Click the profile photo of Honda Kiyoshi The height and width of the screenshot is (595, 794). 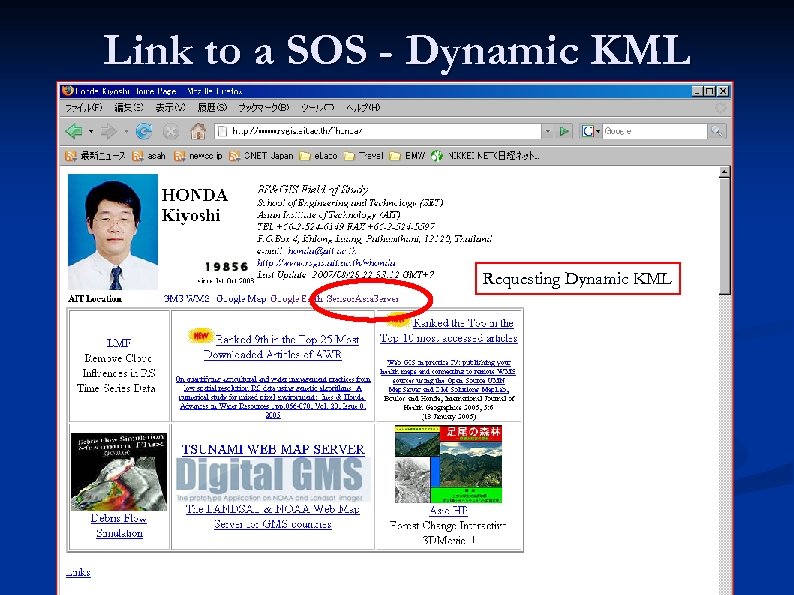pos(112,232)
